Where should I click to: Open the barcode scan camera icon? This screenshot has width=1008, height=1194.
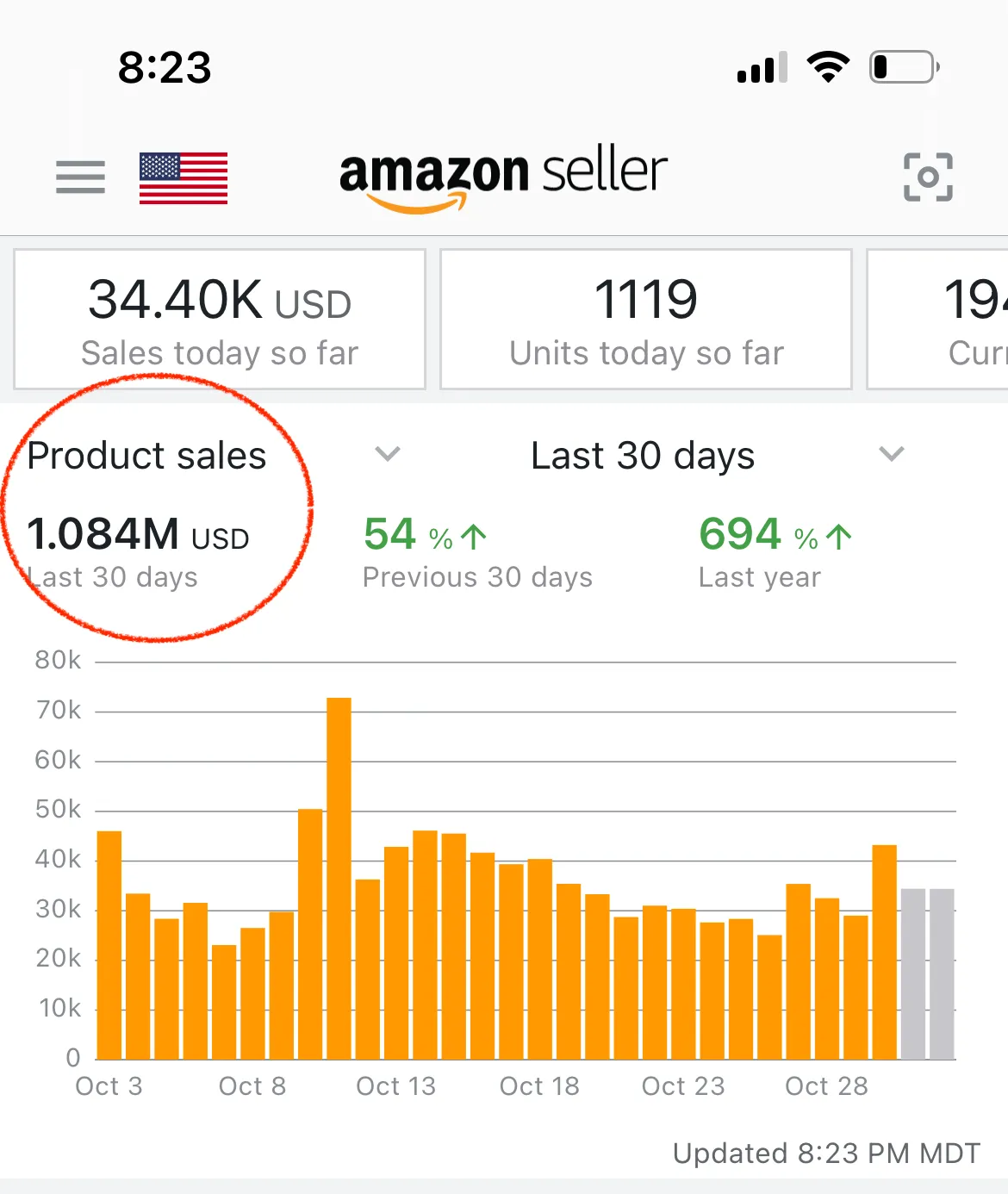click(x=928, y=177)
